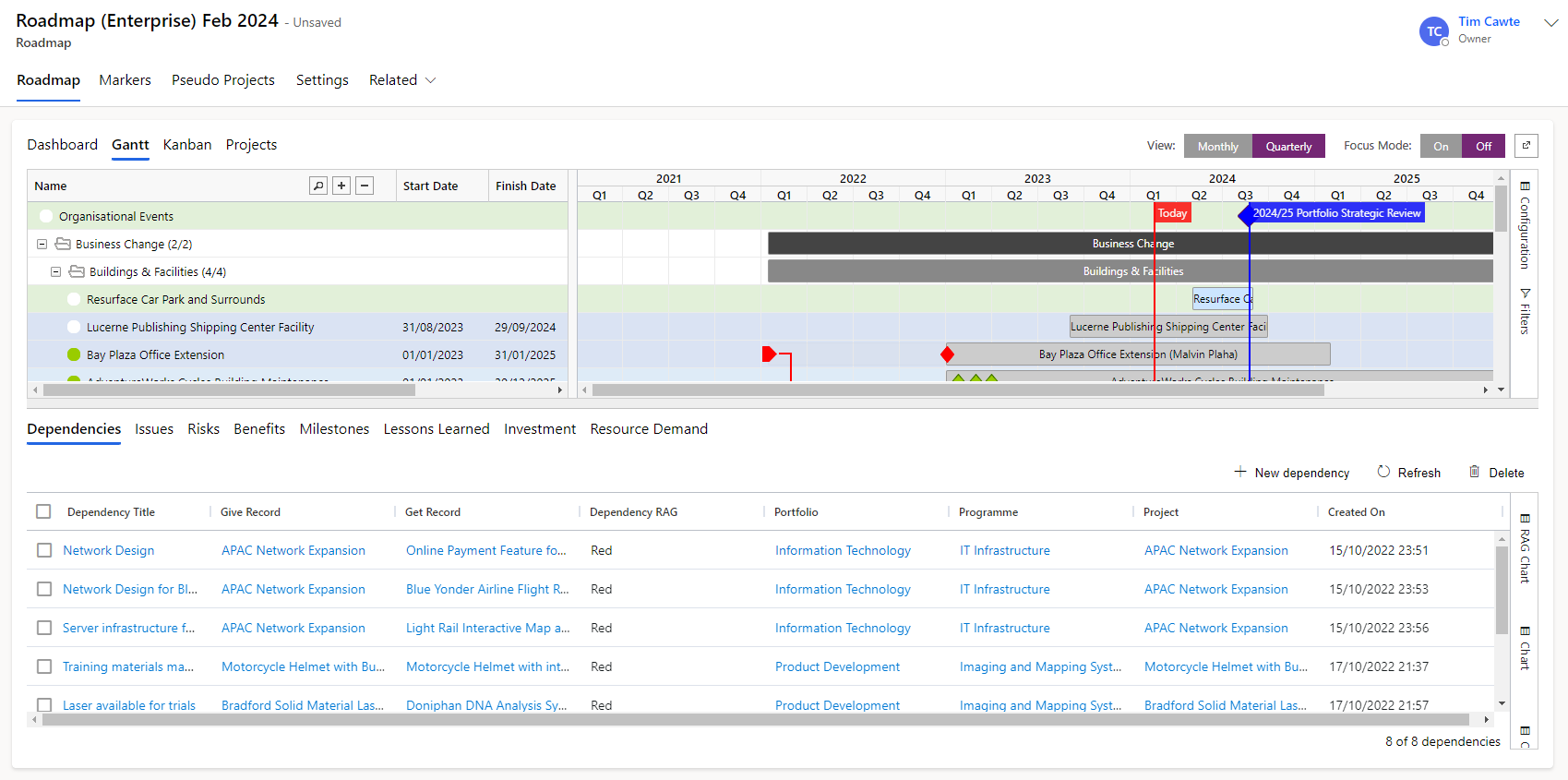Screen dimensions: 1568x780
Task: Open the Dependency RAG column header menu
Action: click(633, 512)
